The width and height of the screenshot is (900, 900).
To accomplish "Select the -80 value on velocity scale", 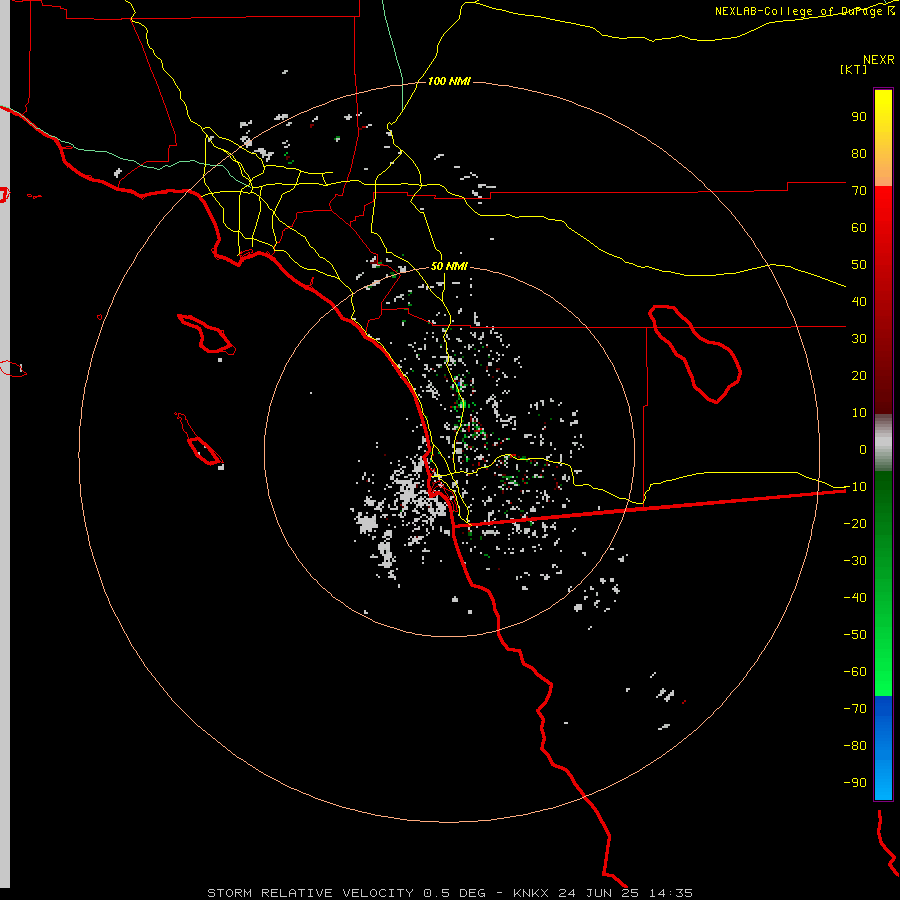I will [855, 746].
